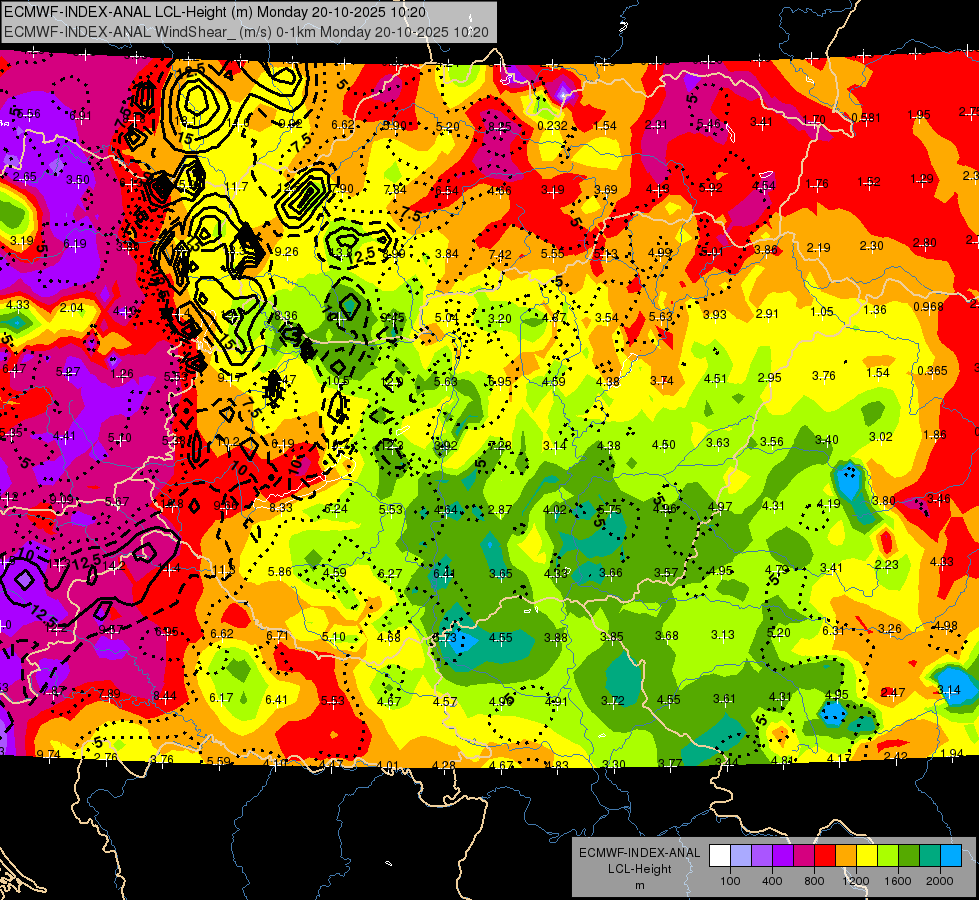Viewport: 979px width, 900px height.
Task: Click the wind shear value '8.44'
Action: point(165,696)
